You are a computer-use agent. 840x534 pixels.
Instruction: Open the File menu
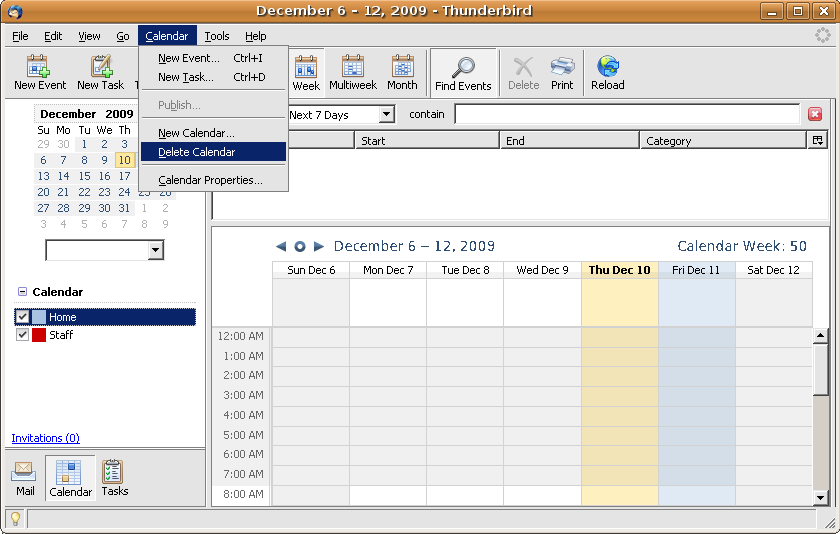click(20, 36)
